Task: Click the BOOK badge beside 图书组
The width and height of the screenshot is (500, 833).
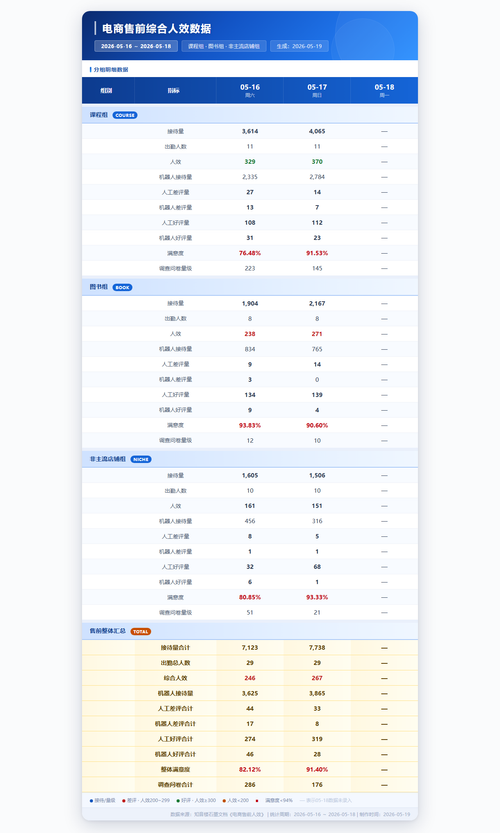Action: tap(122, 287)
